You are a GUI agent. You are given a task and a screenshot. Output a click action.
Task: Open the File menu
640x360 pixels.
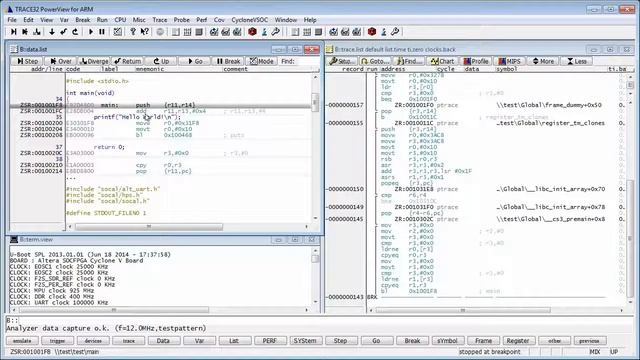(x=12, y=20)
